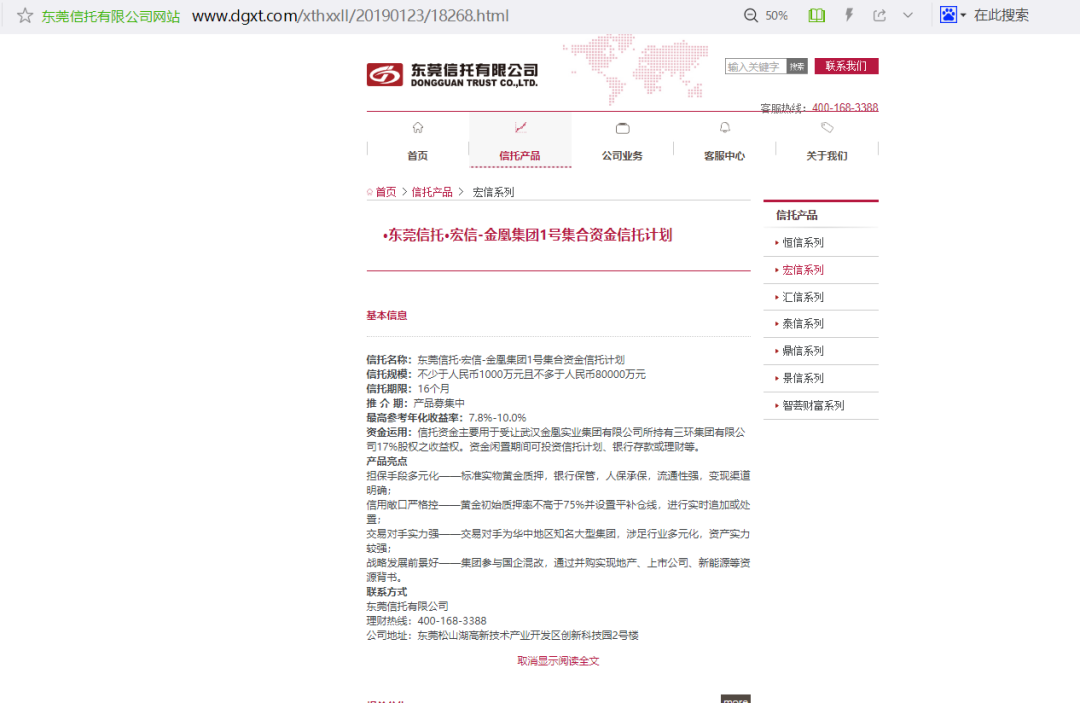This screenshot has width=1080, height=703.
Task: Open search engine selector arrow next to paw
Action: pyautogui.click(x=963, y=15)
